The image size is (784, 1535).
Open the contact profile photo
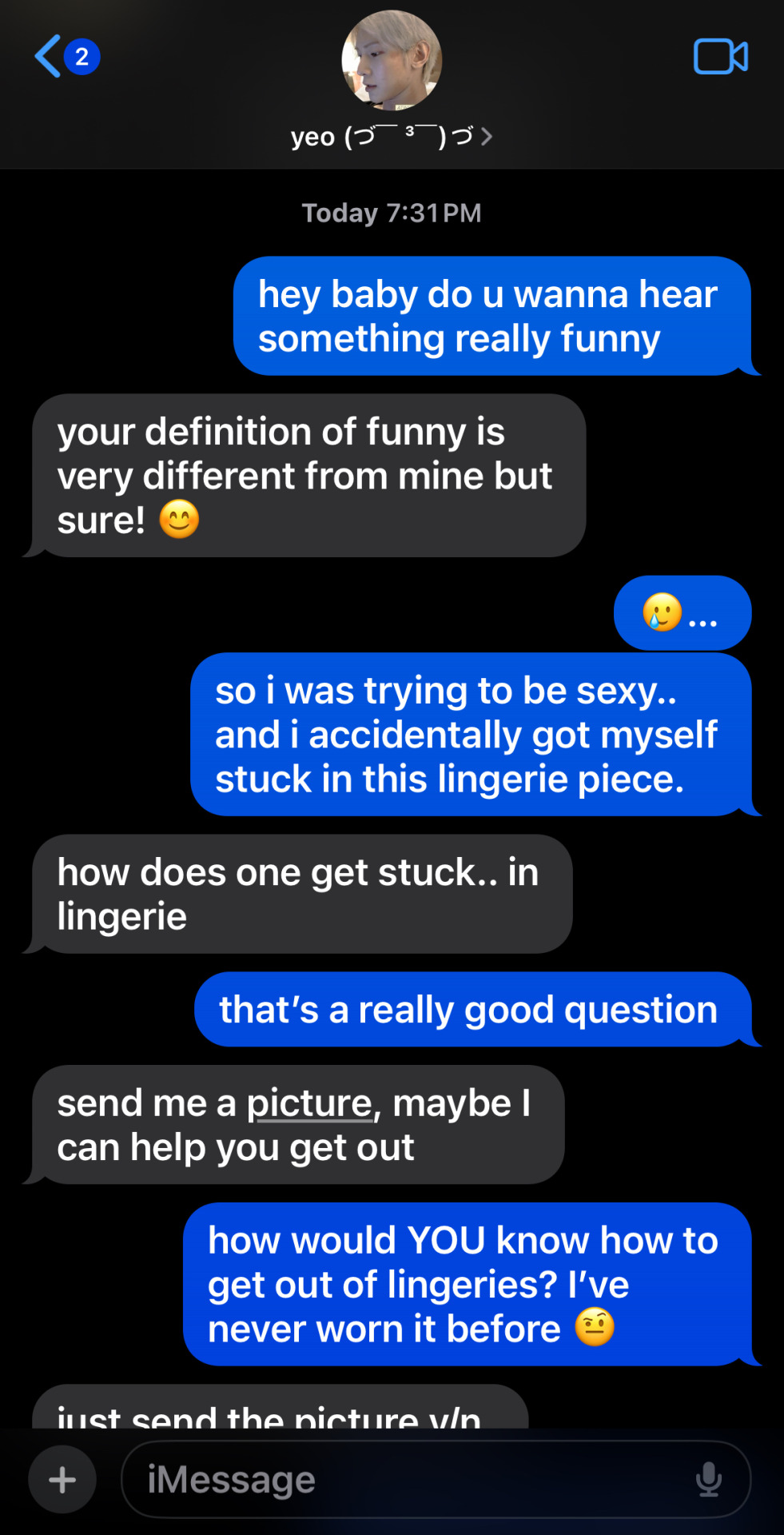tap(392, 60)
